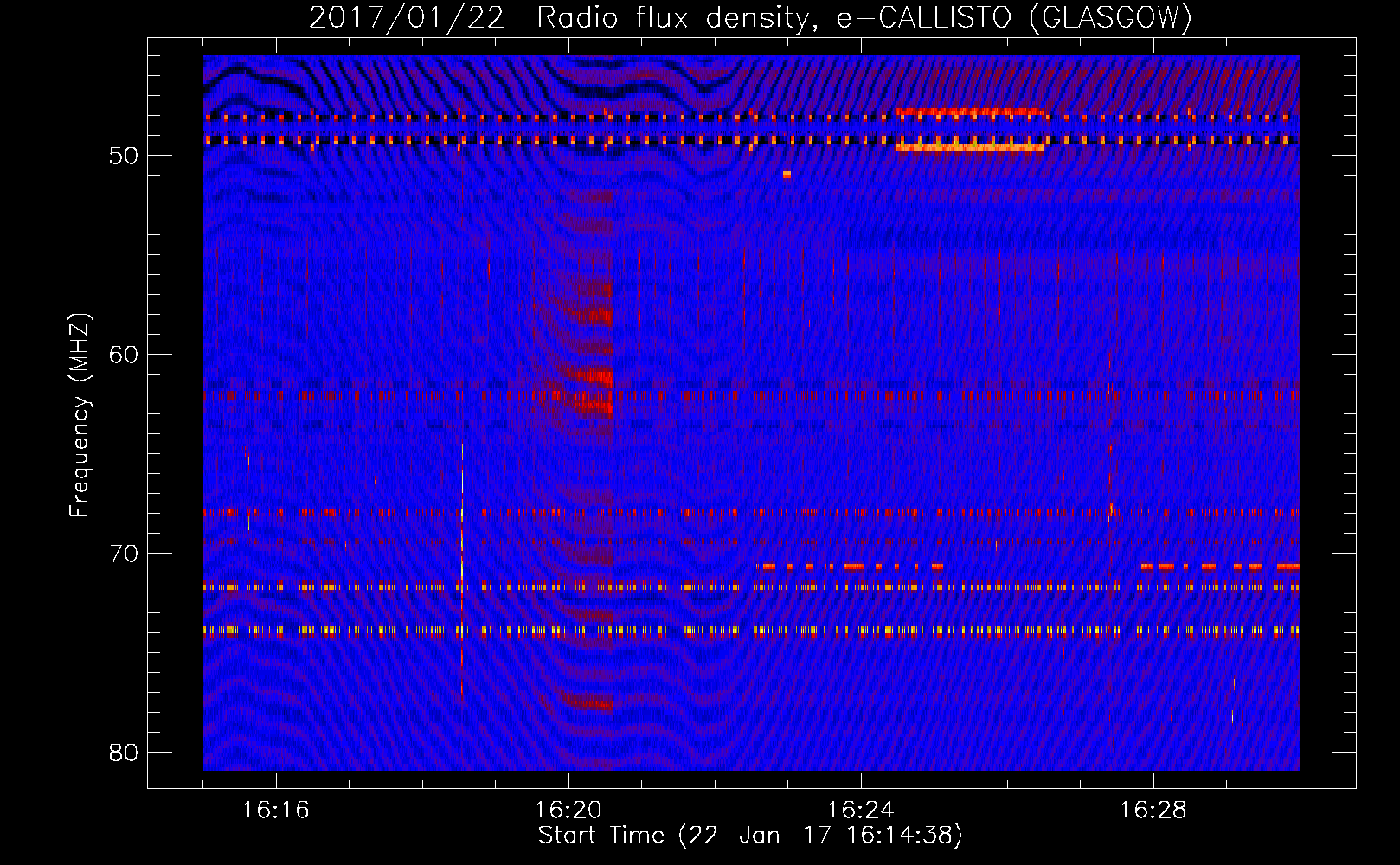Click the 16:28 time tick label
The image size is (1400, 865).
pyautogui.click(x=1153, y=810)
